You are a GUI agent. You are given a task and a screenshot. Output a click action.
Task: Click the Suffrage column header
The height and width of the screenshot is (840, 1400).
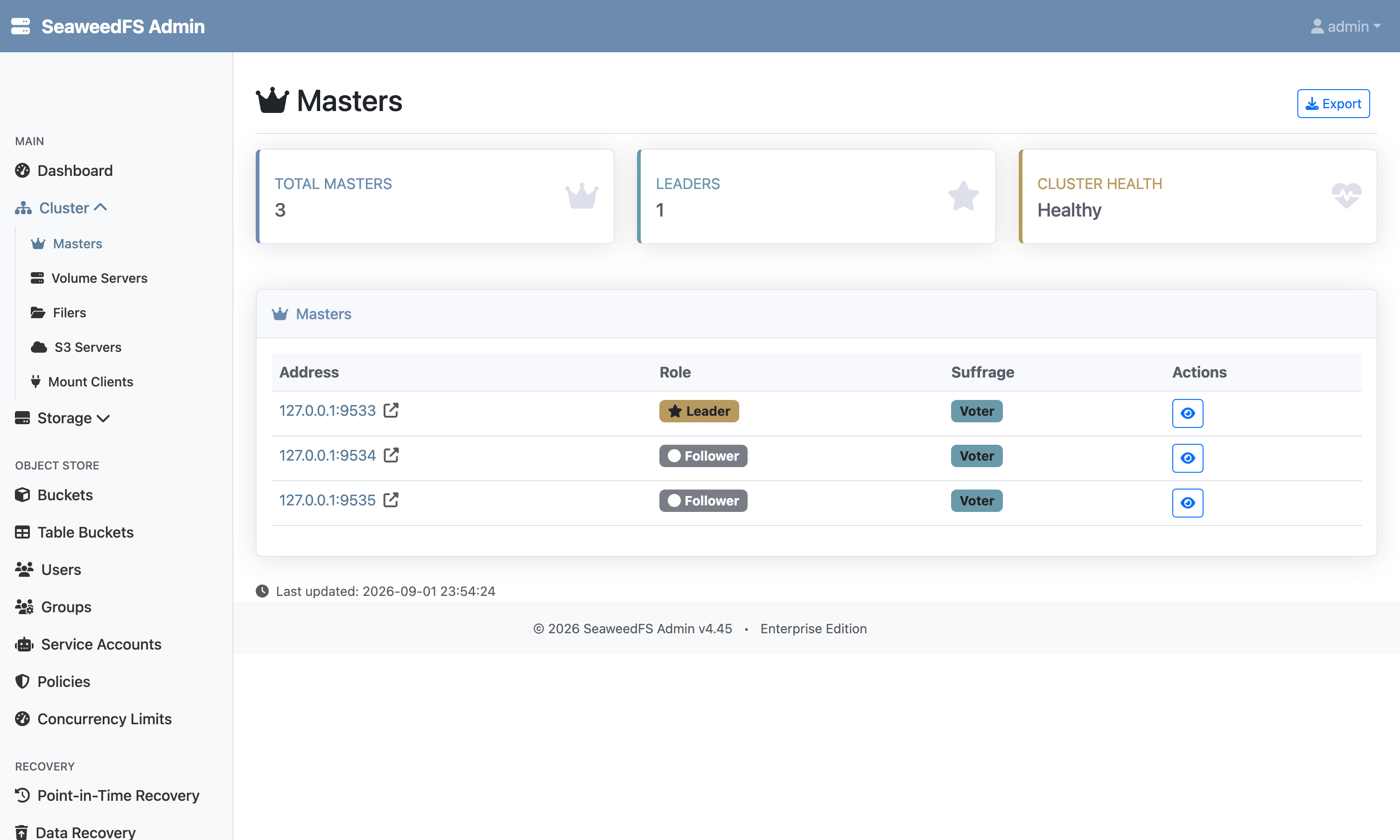(x=982, y=372)
